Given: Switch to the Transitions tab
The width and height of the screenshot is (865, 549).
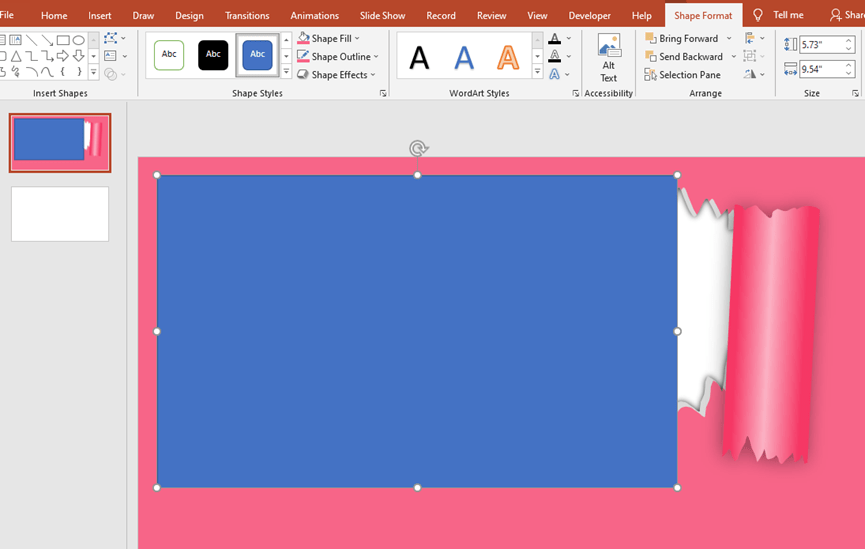Looking at the screenshot, I should (247, 15).
